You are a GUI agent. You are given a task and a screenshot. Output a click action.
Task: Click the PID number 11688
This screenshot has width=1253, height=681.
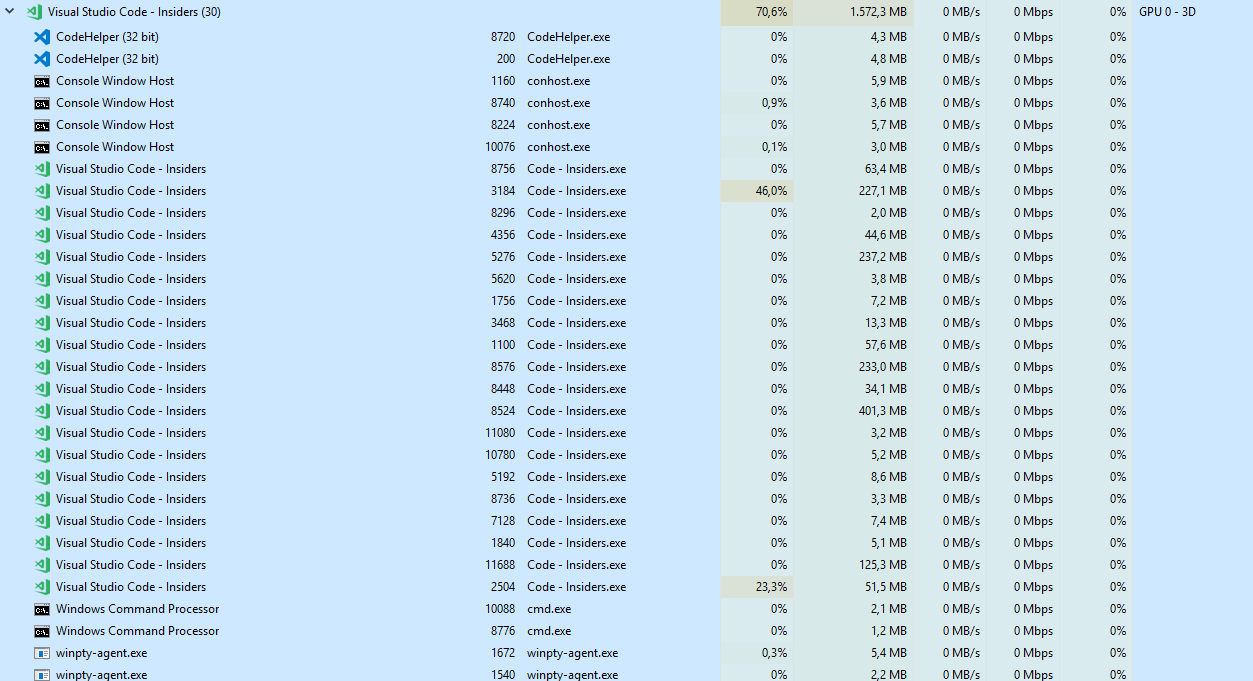pos(501,565)
